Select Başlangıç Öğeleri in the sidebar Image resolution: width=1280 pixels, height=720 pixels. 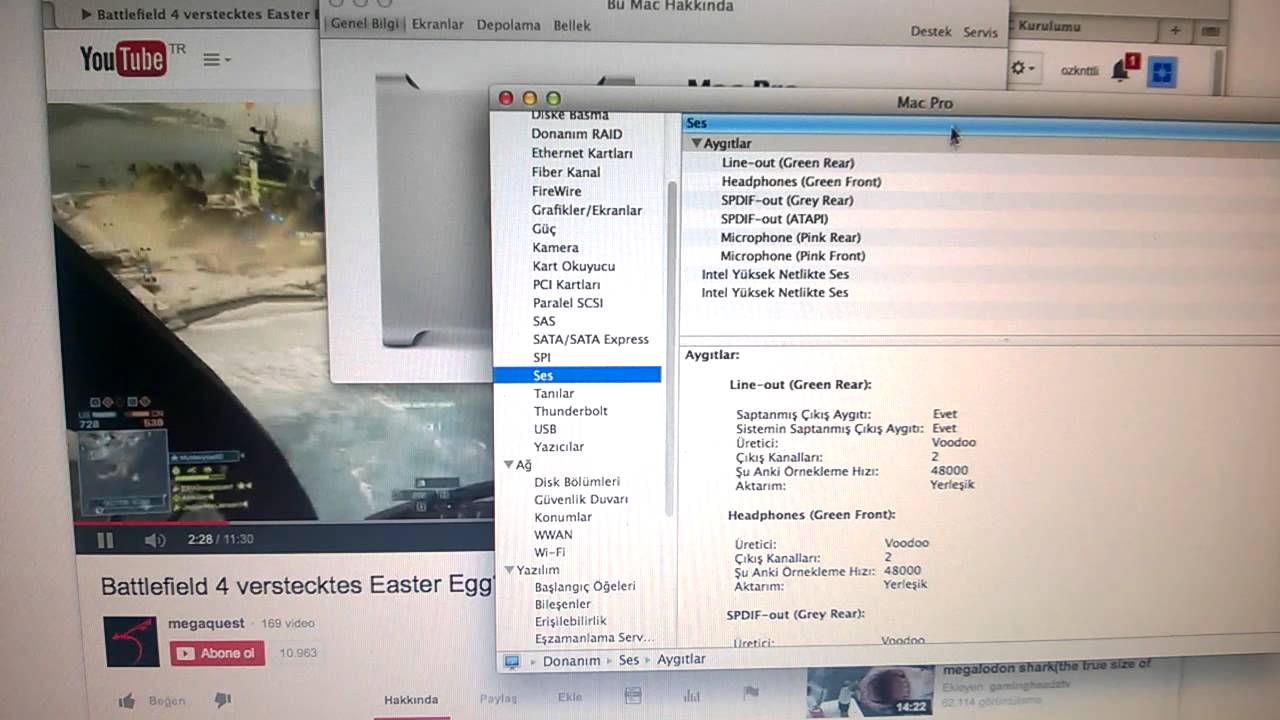click(584, 587)
